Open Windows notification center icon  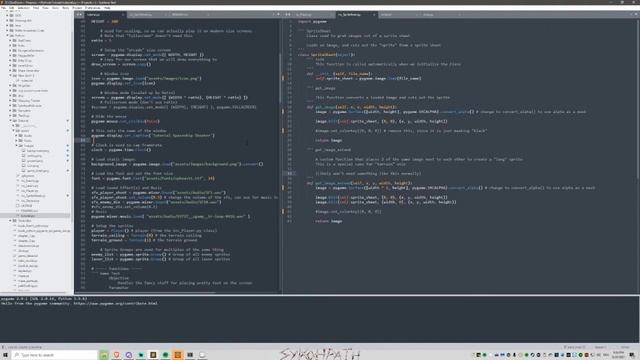click(632, 355)
